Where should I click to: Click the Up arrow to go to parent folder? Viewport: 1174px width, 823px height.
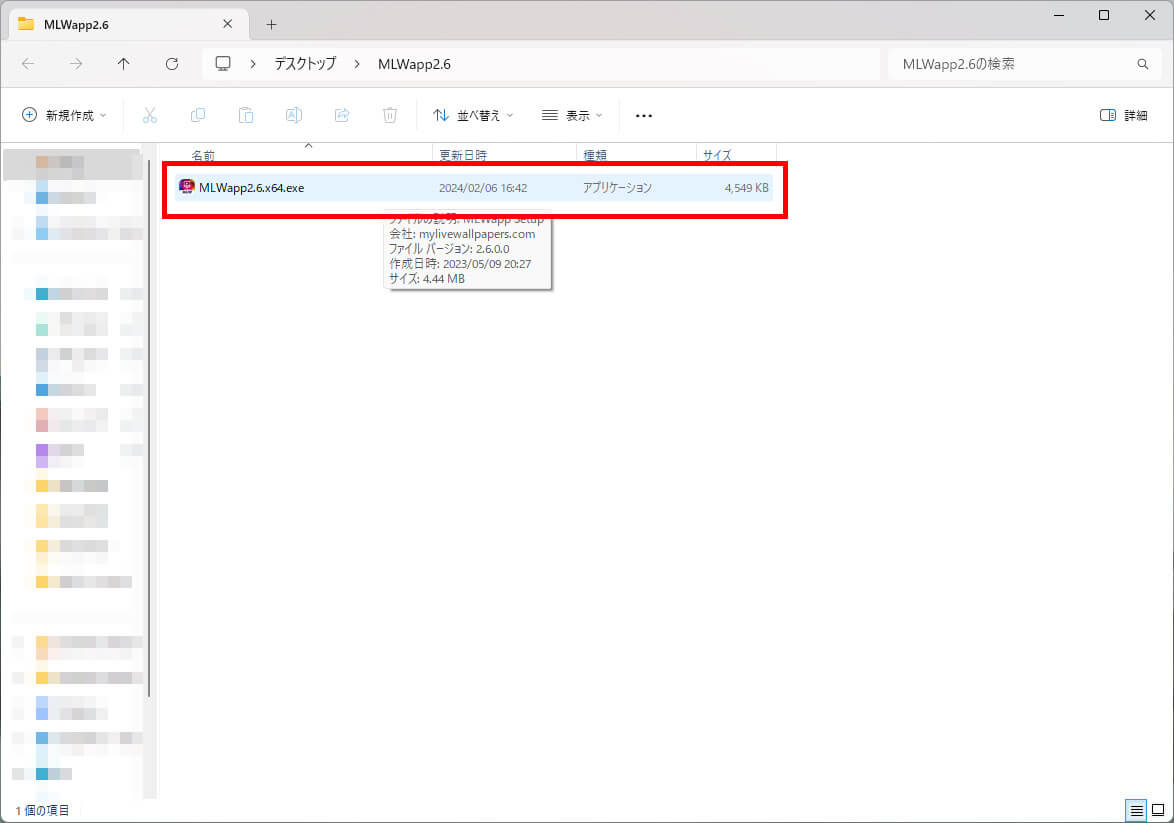tap(123, 63)
